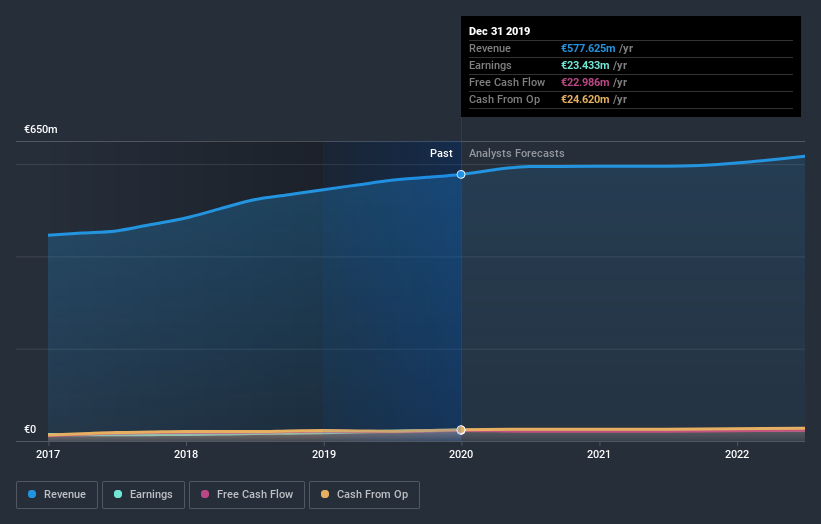Click the Free Cash Flow label in tooltip
The height and width of the screenshot is (524, 821).
click(x=507, y=82)
